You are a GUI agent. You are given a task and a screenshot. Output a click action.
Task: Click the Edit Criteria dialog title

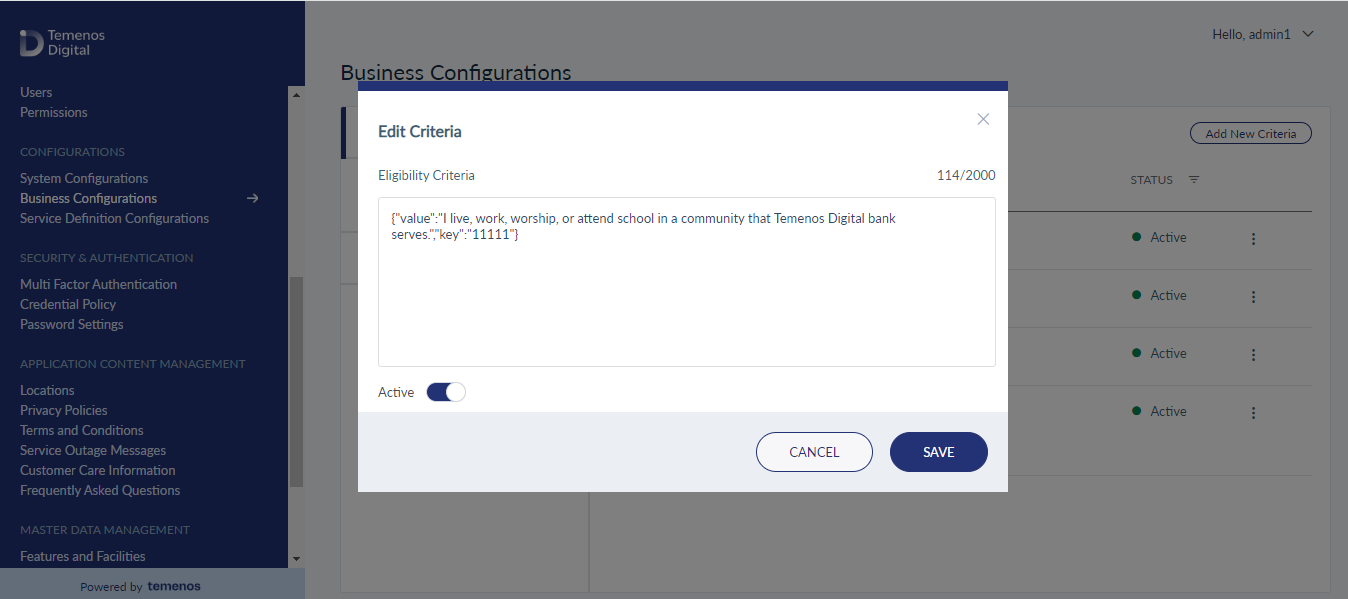tap(420, 131)
